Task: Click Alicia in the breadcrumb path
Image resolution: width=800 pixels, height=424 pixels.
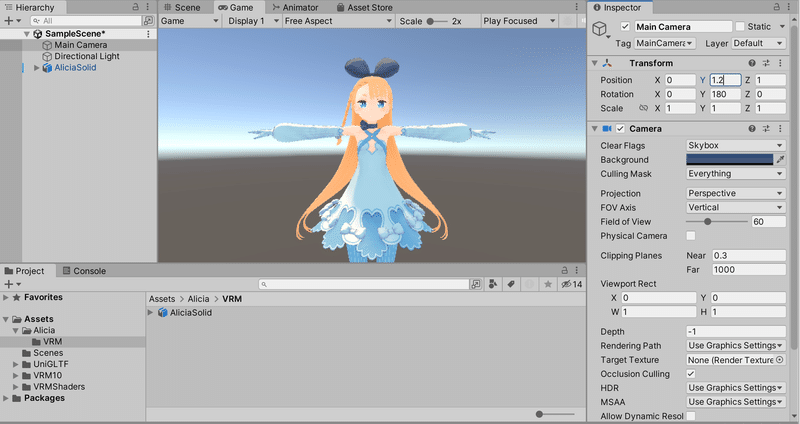Action: 198,299
